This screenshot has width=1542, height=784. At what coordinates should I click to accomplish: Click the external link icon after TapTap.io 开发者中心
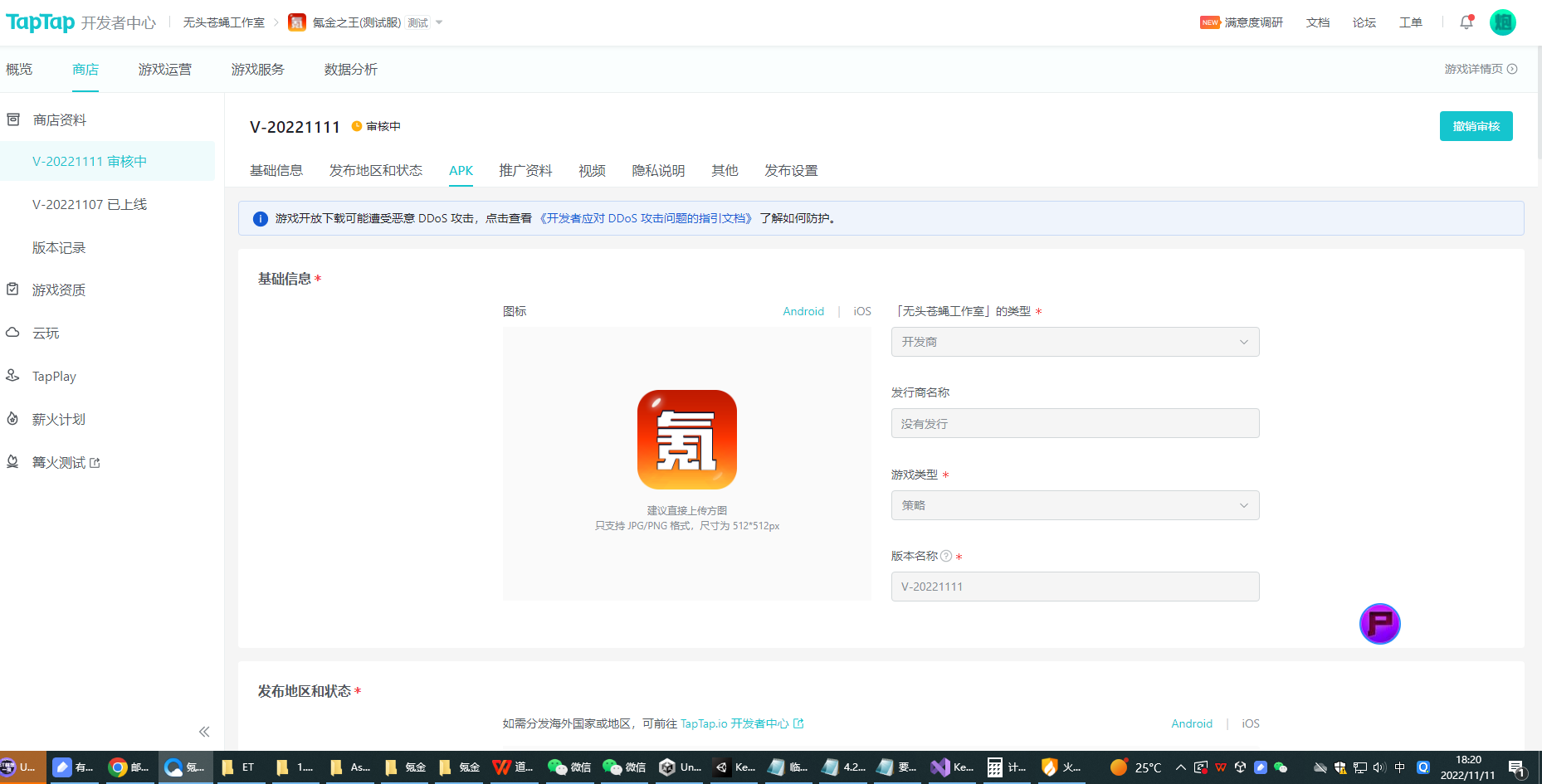(798, 723)
